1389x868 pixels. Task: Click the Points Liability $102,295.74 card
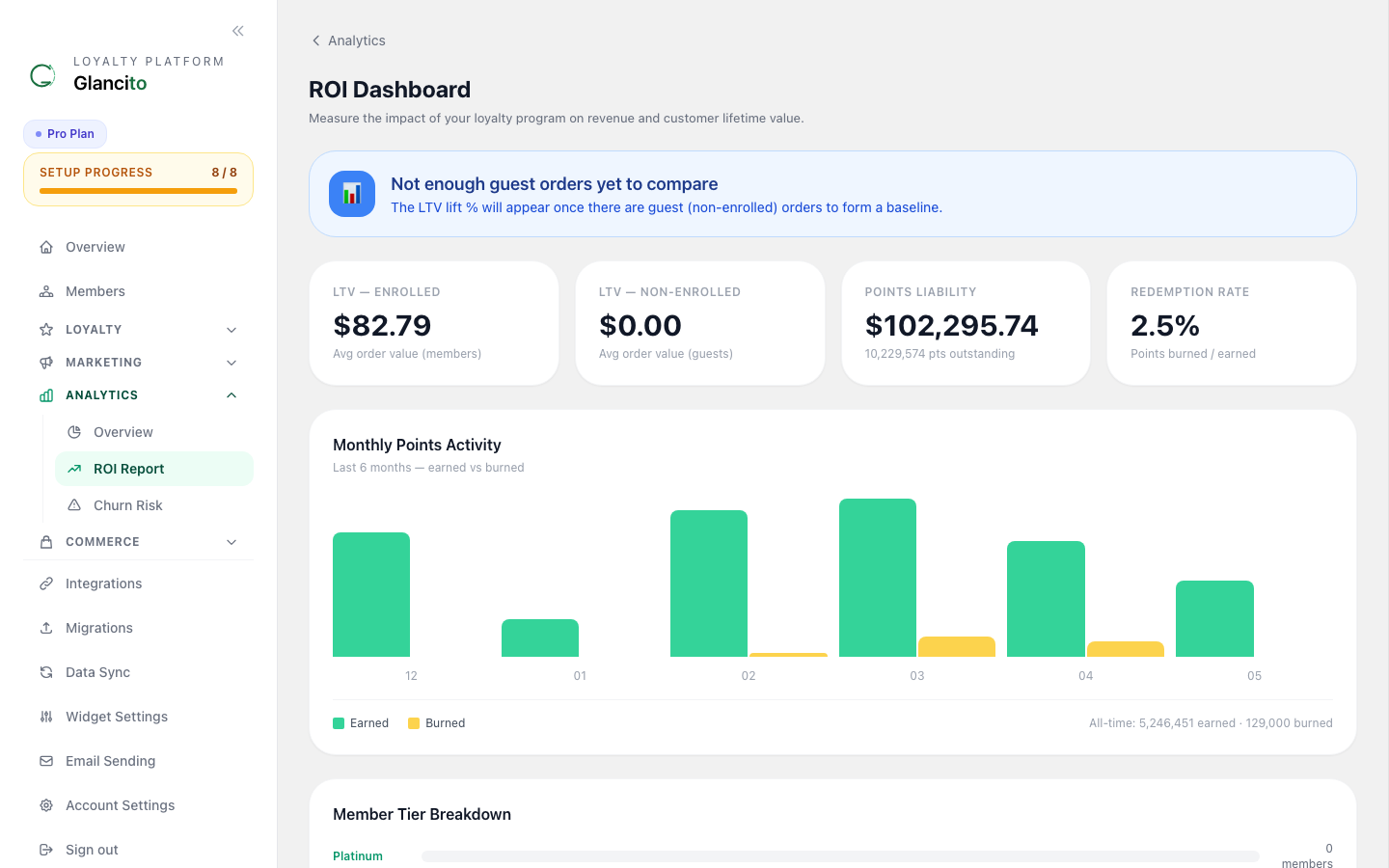point(966,323)
